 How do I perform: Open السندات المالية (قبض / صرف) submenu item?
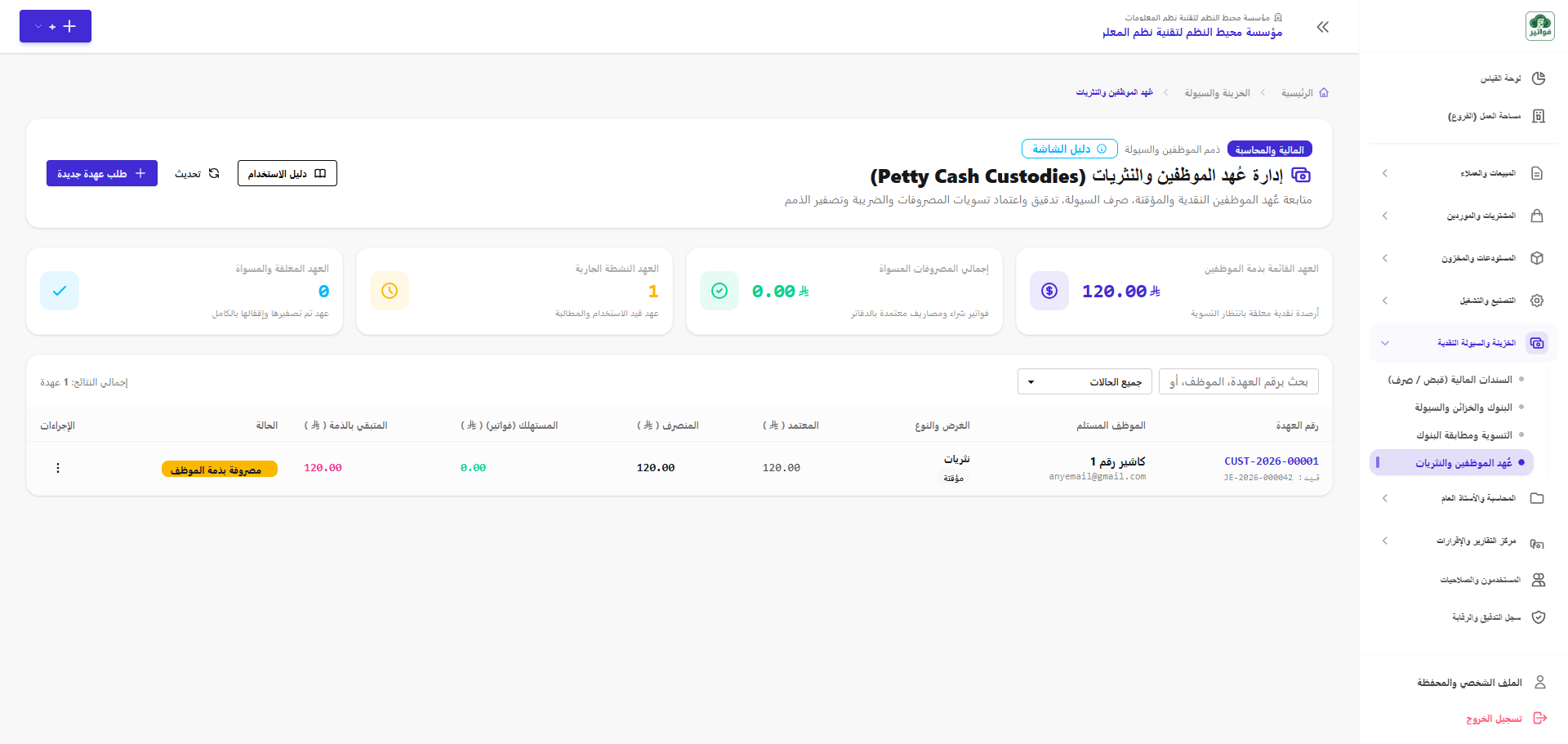pyautogui.click(x=1450, y=380)
